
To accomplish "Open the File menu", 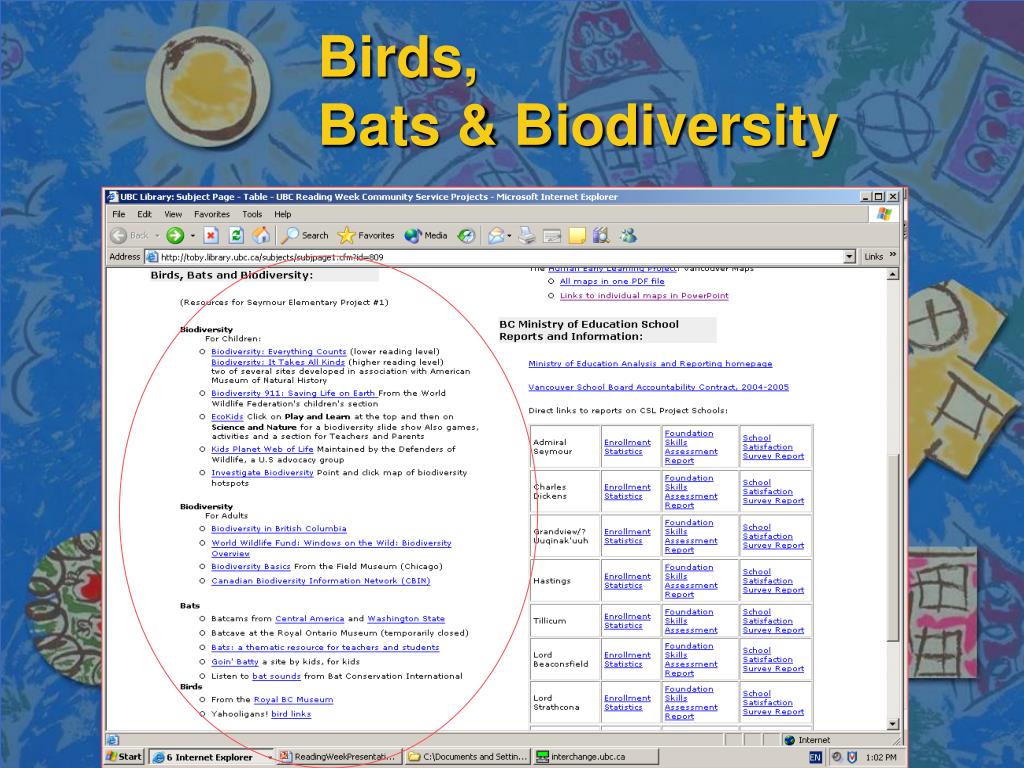I will 119,214.
